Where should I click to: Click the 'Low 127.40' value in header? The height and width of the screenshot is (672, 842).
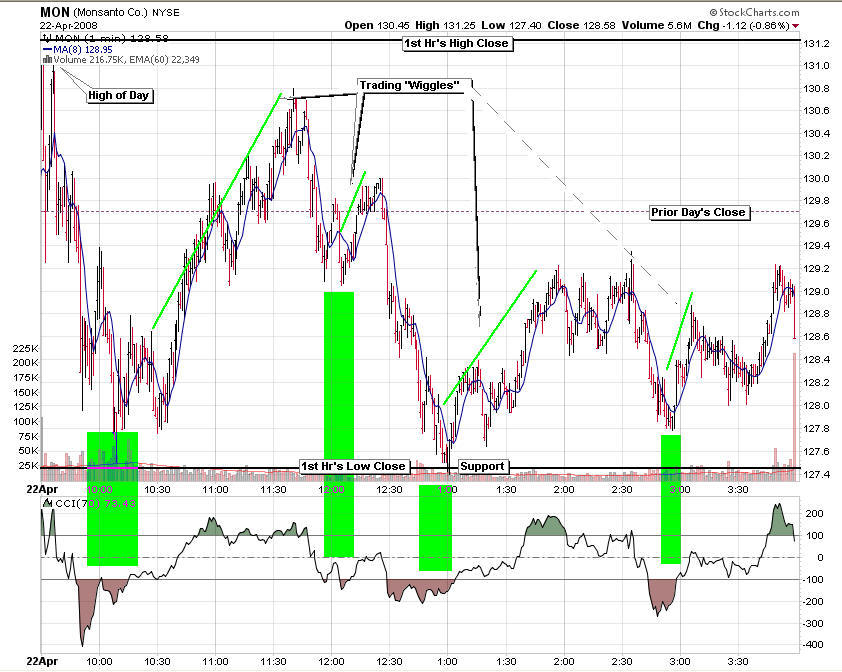point(511,25)
